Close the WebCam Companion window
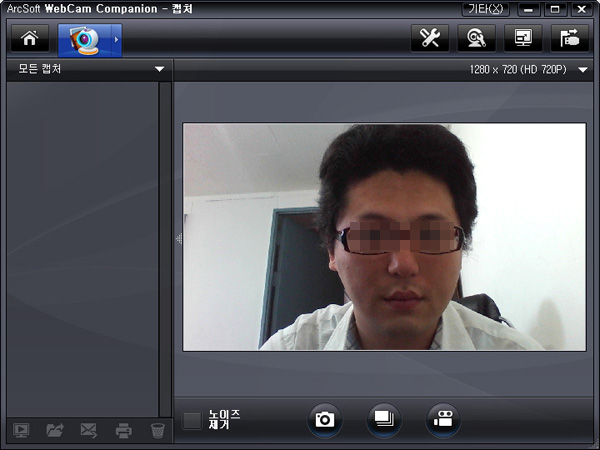600x450 pixels. [x=582, y=9]
